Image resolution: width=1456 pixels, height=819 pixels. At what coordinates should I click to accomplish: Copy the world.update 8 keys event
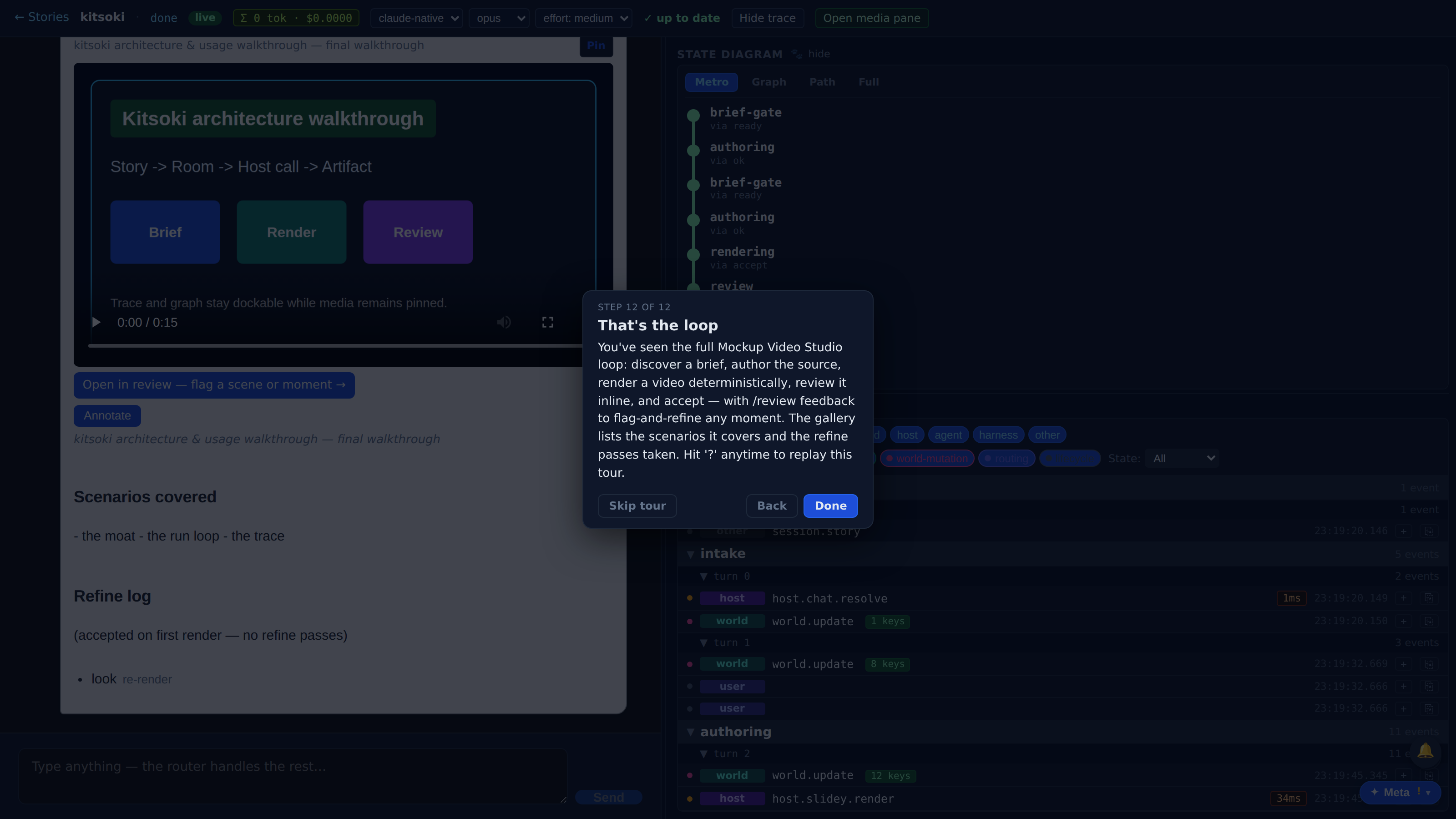[1428, 664]
